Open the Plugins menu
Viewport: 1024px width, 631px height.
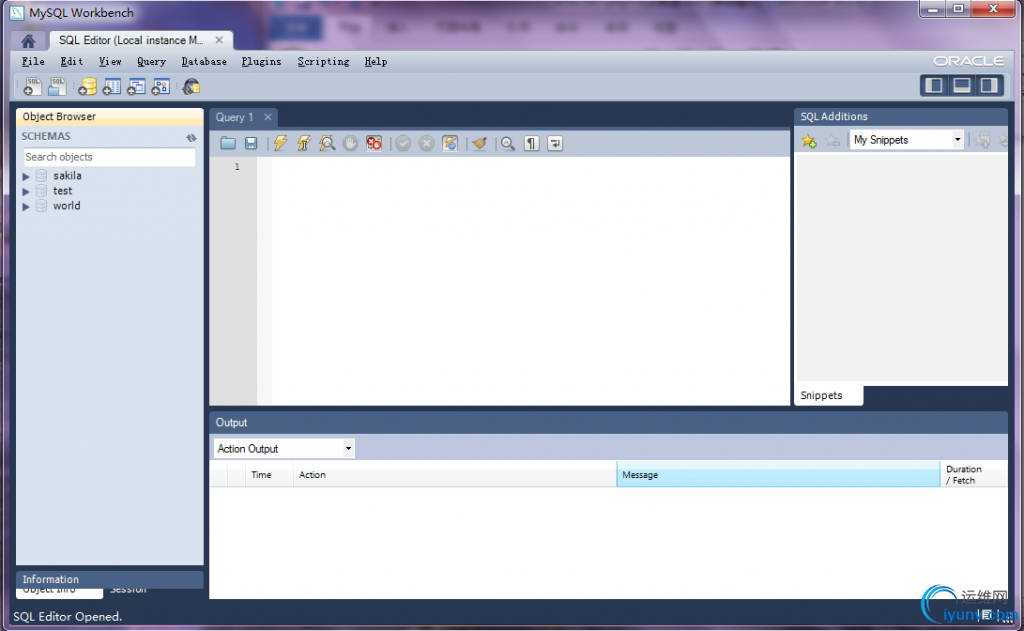click(x=261, y=61)
